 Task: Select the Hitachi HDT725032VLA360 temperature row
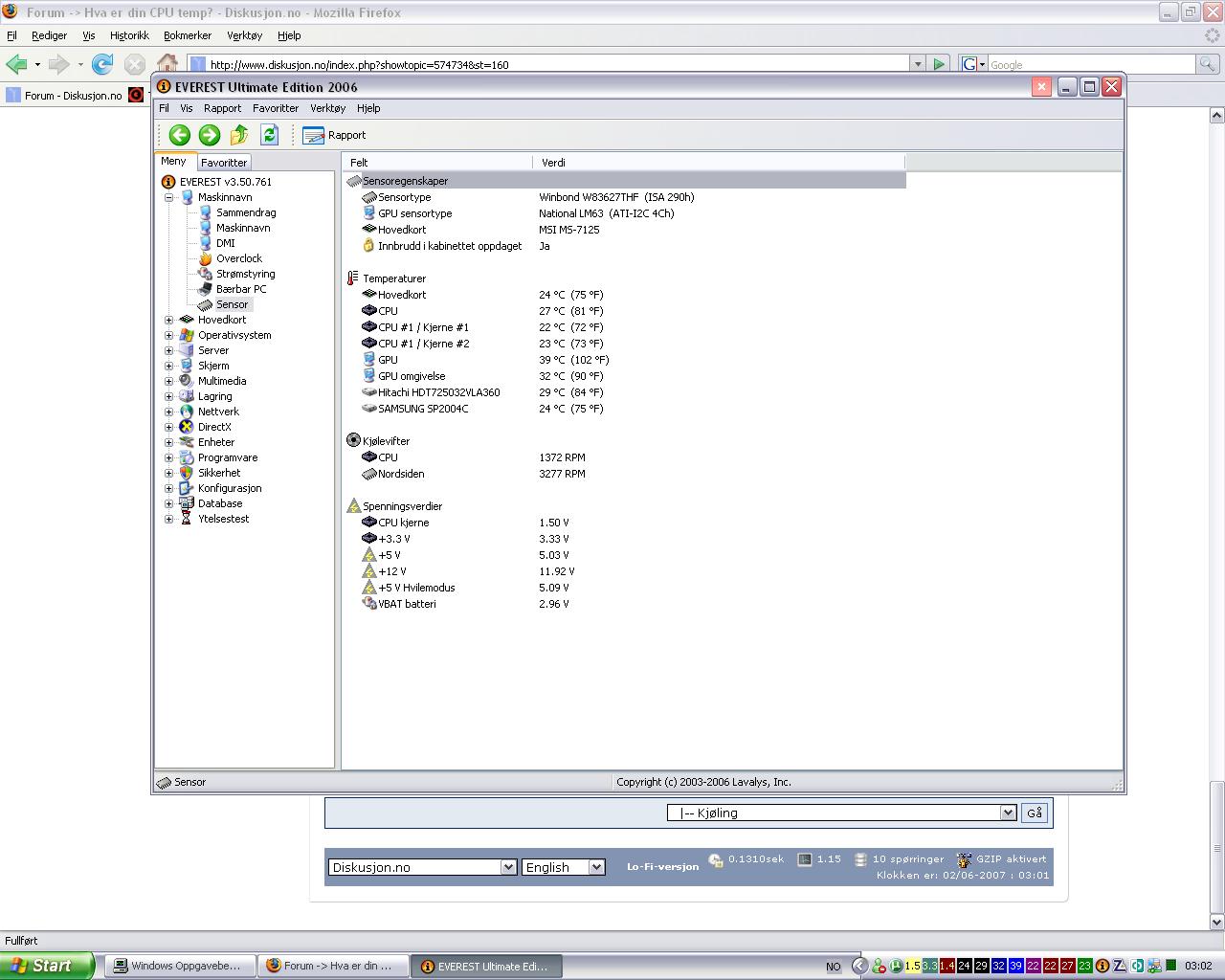[x=624, y=392]
